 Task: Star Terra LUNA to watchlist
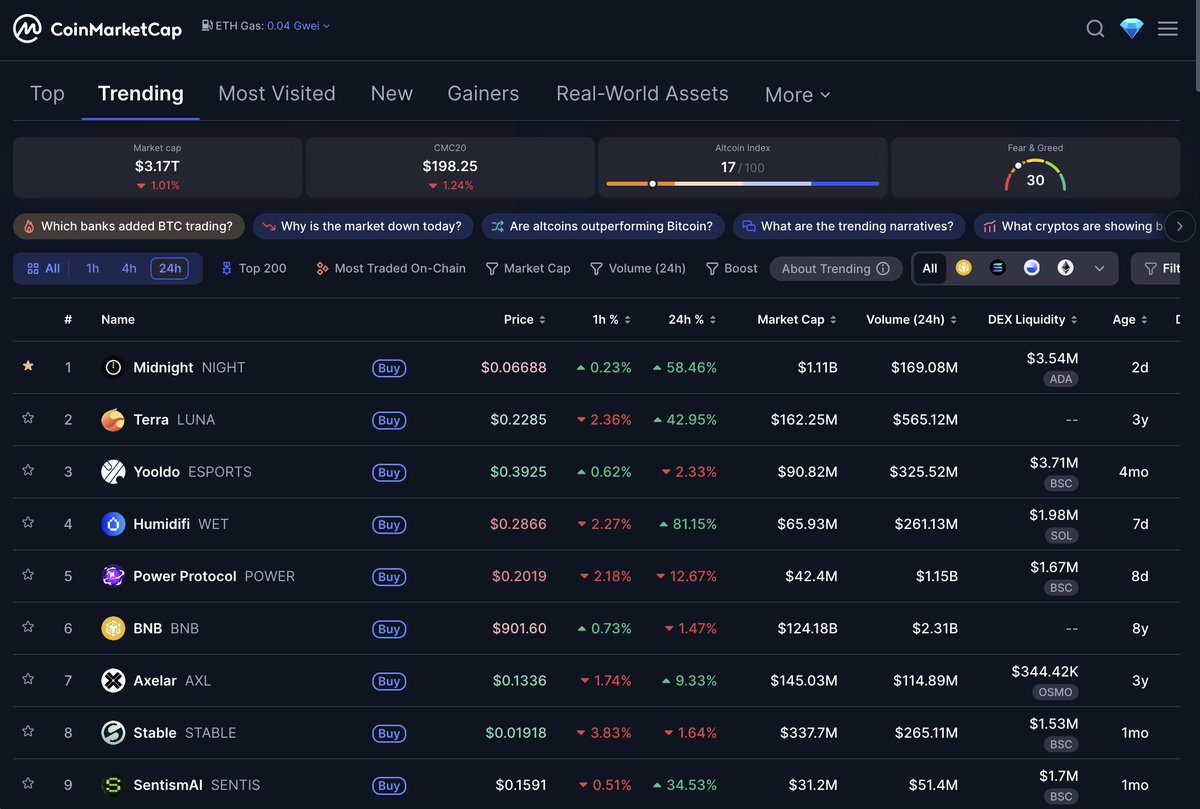28,418
